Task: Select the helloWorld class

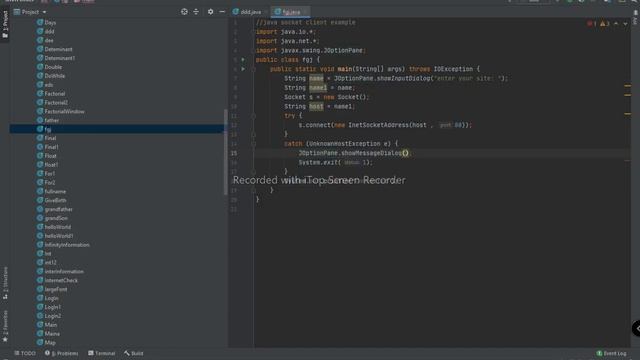Action: [x=54, y=227]
